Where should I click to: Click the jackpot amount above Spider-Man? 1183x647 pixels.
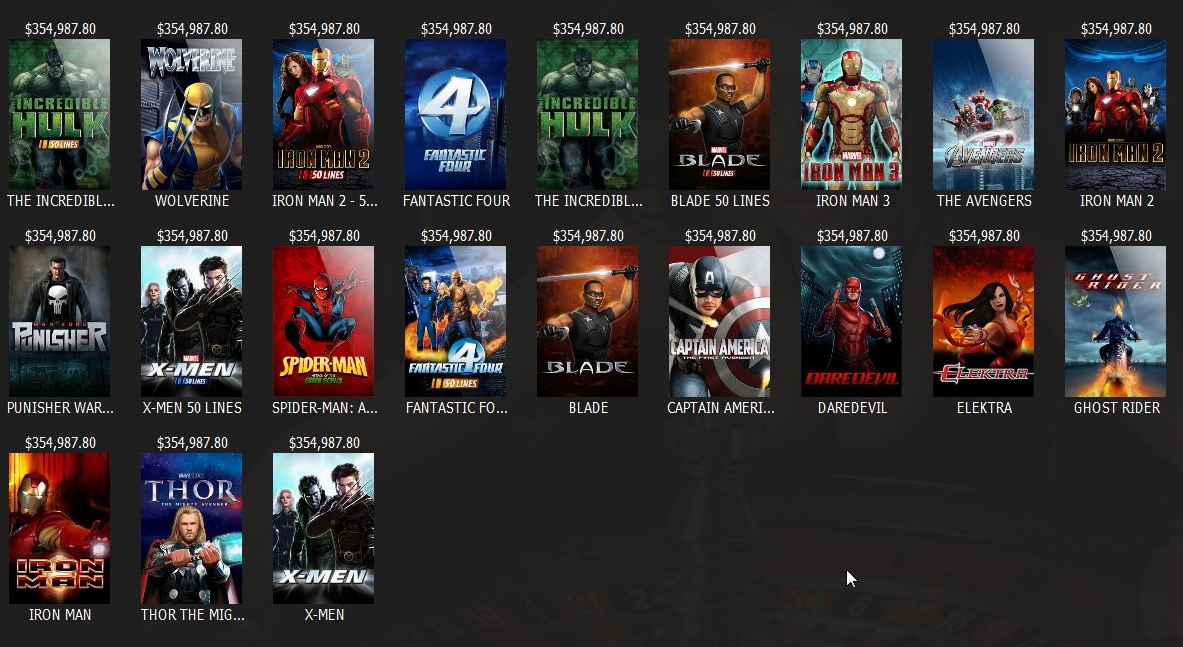[324, 235]
